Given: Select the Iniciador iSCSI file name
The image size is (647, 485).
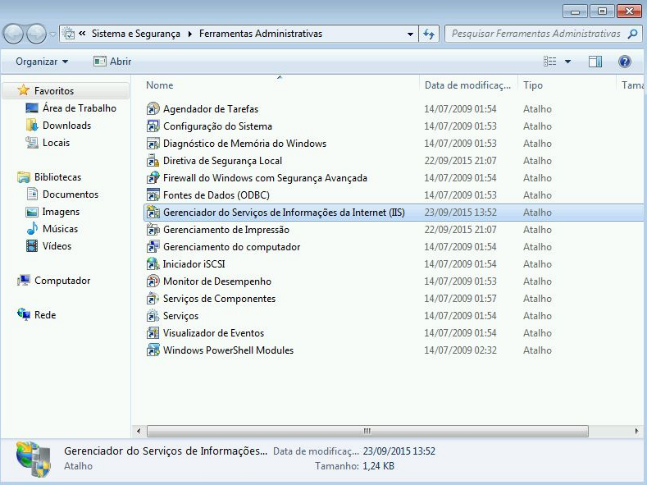Looking at the screenshot, I should pos(194,264).
